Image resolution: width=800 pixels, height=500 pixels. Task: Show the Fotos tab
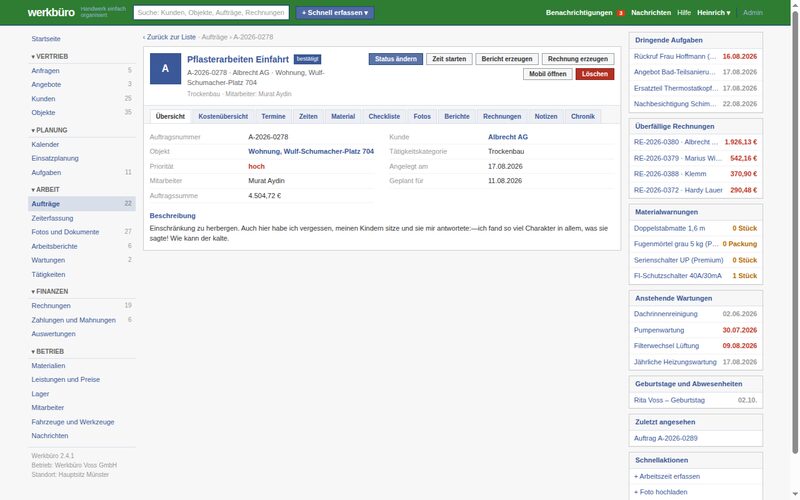click(422, 116)
